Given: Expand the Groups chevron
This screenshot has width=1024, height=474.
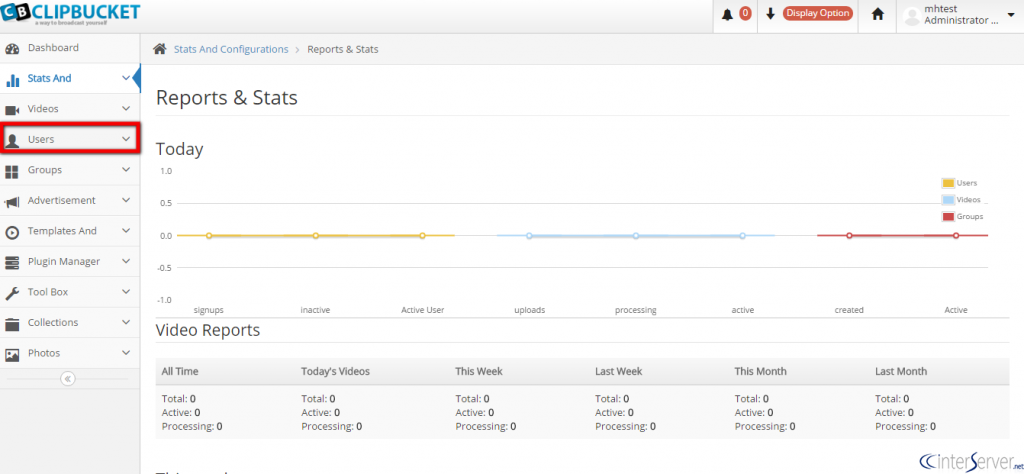Looking at the screenshot, I should [126, 170].
